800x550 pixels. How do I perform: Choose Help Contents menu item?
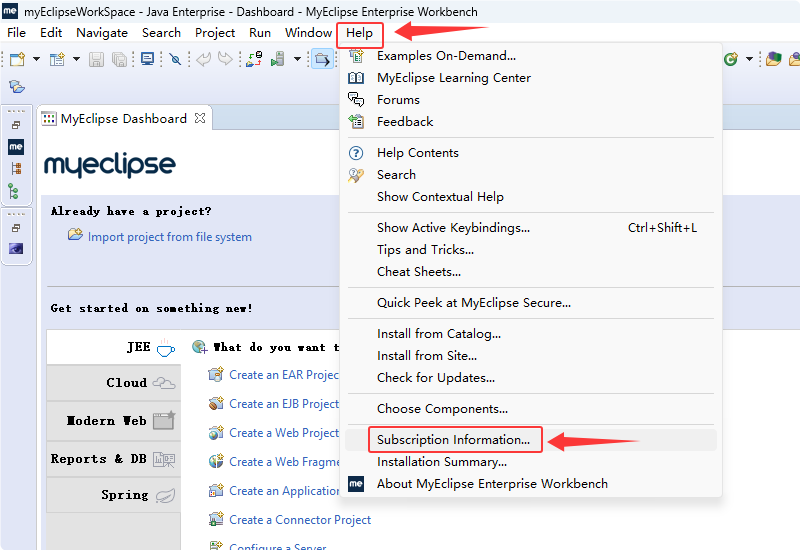coord(531,153)
